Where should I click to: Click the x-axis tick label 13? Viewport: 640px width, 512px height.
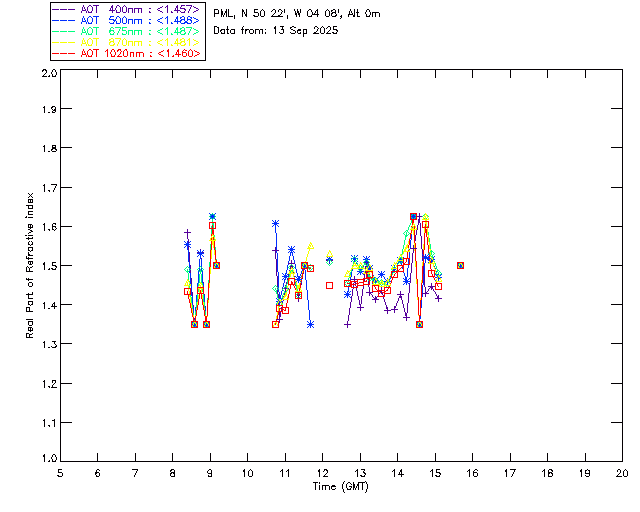coord(360,473)
